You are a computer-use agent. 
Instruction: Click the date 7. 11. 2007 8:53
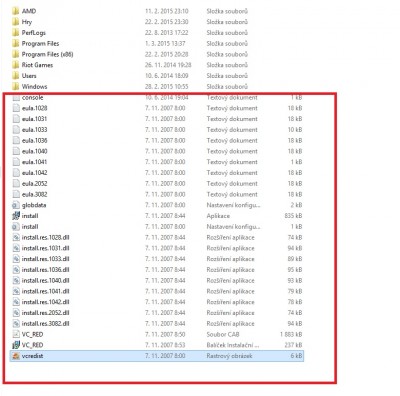(165, 345)
